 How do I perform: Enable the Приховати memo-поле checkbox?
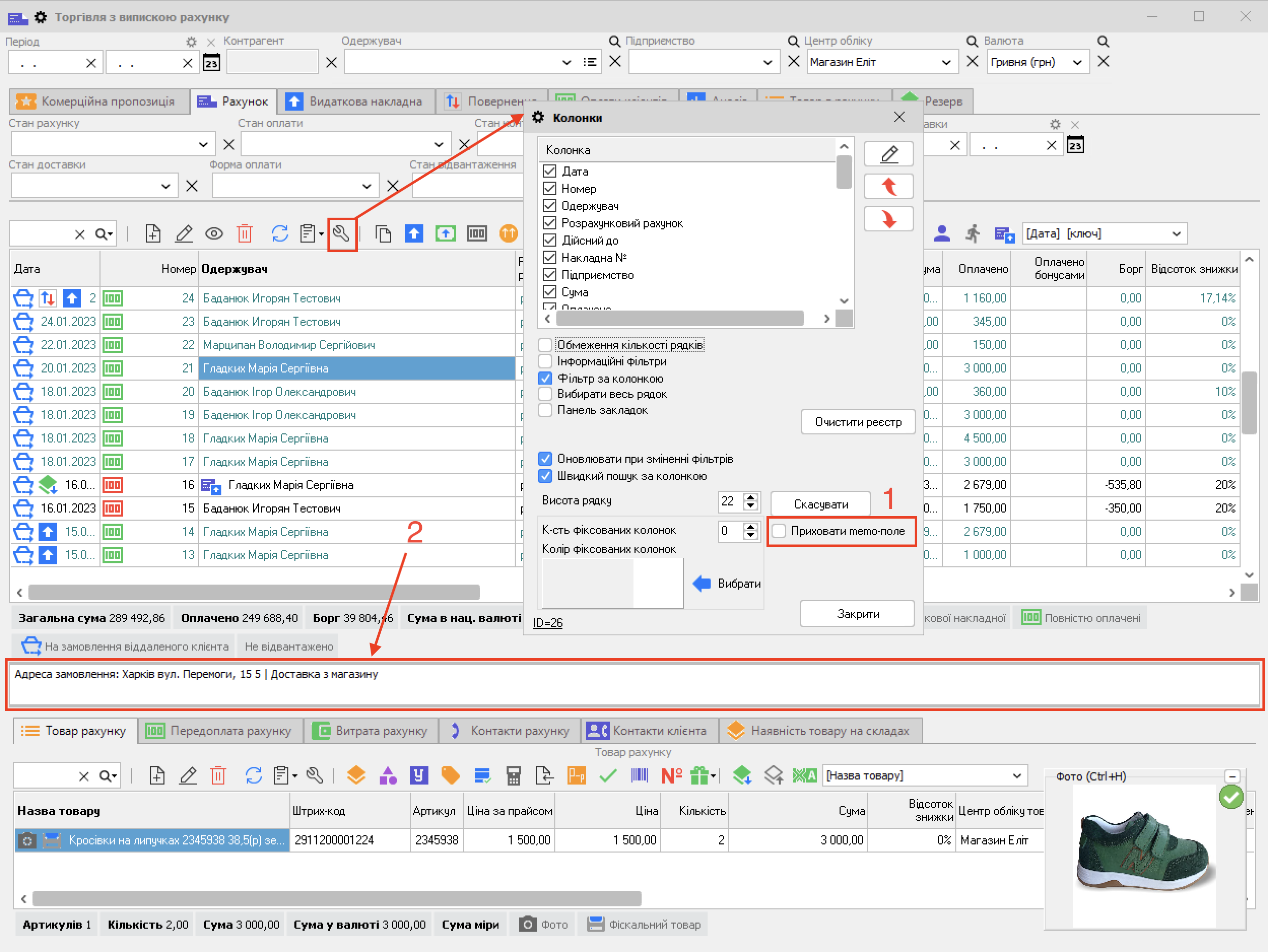click(x=779, y=531)
